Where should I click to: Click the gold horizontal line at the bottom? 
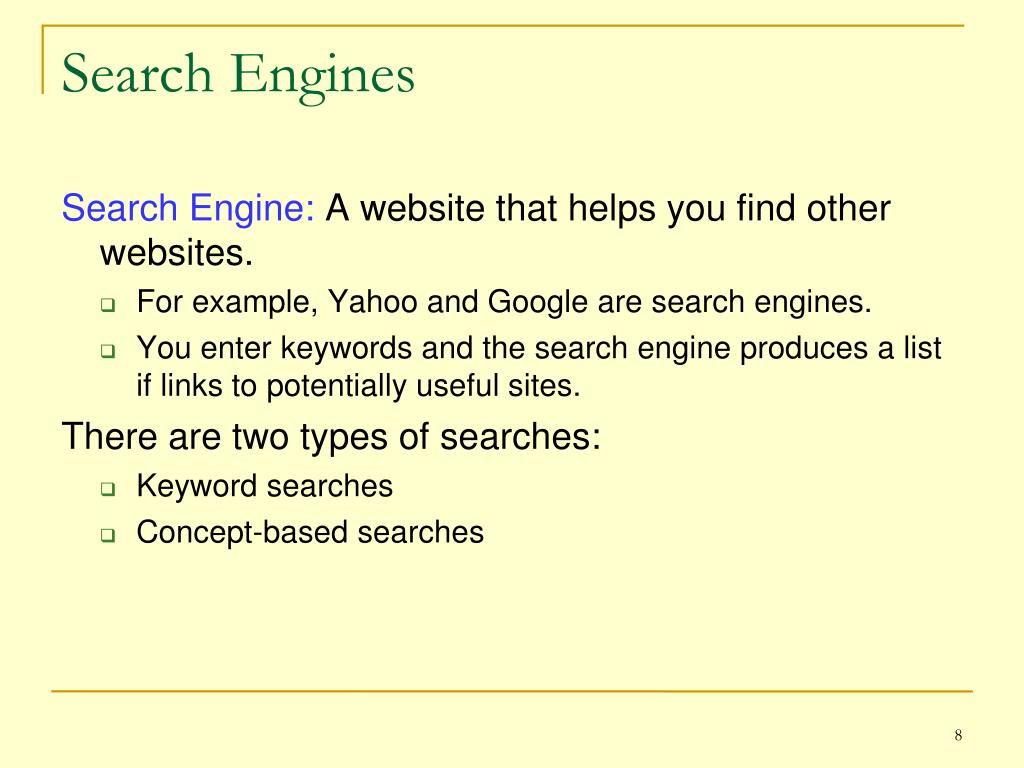(x=512, y=690)
